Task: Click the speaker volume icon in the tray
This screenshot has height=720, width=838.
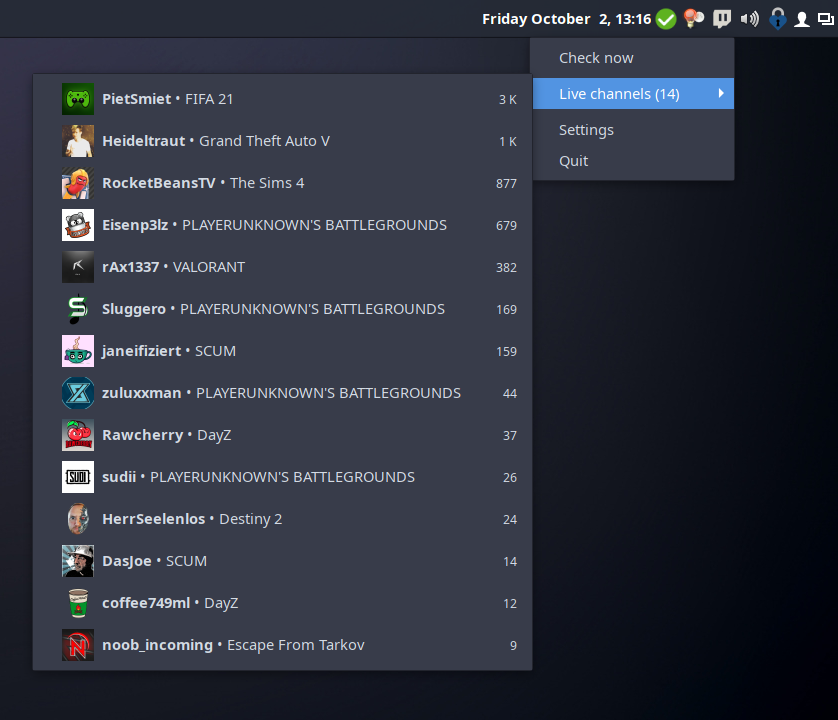Action: [x=748, y=18]
